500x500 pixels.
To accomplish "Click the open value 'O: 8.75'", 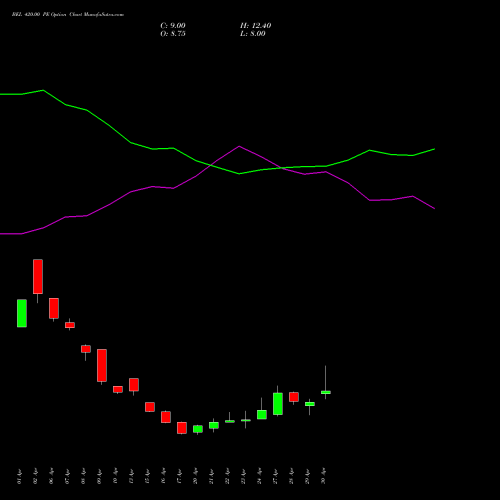I will coord(173,34).
